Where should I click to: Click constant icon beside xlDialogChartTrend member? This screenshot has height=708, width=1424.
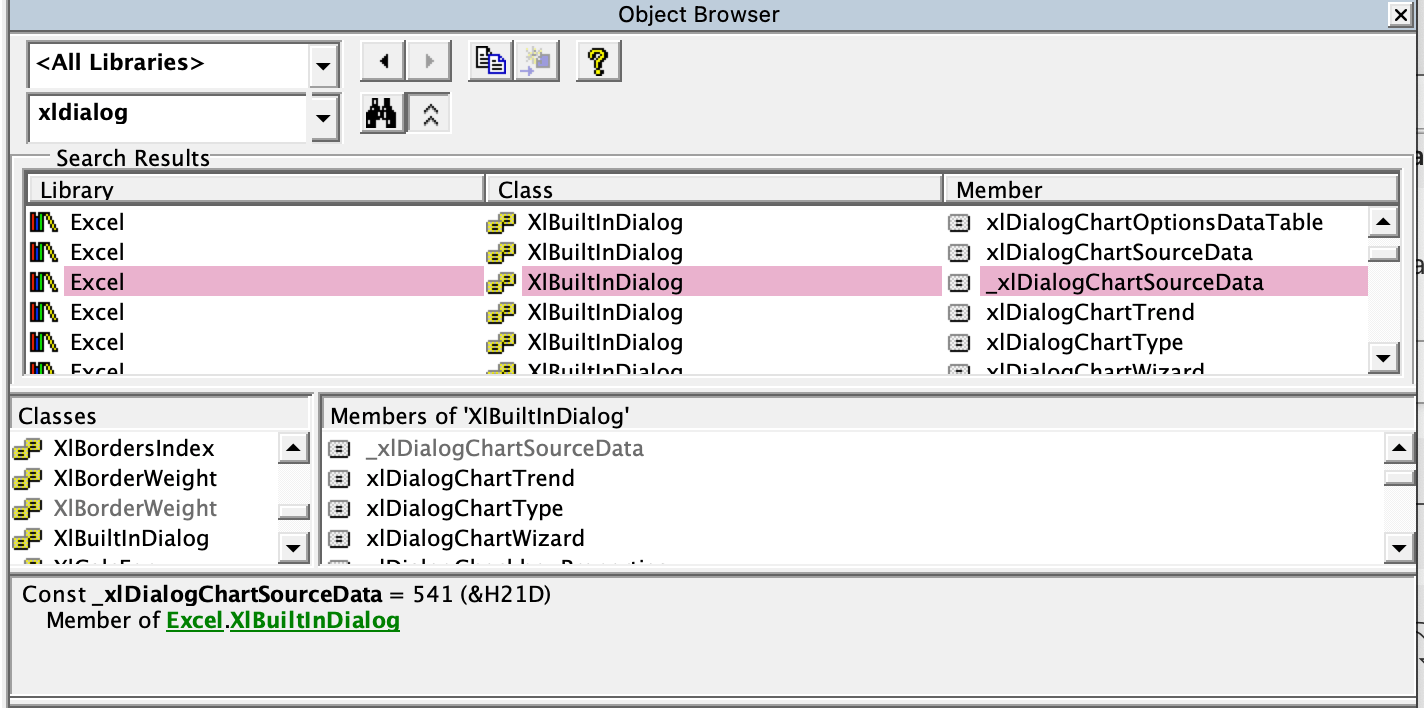tap(340, 478)
